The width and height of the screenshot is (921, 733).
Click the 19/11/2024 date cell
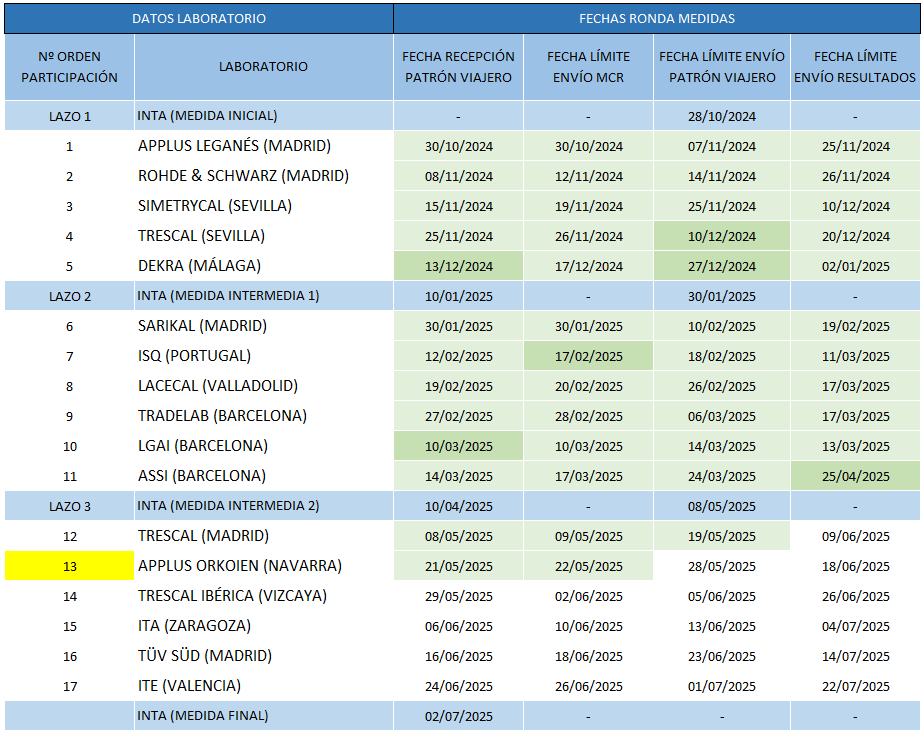[589, 206]
